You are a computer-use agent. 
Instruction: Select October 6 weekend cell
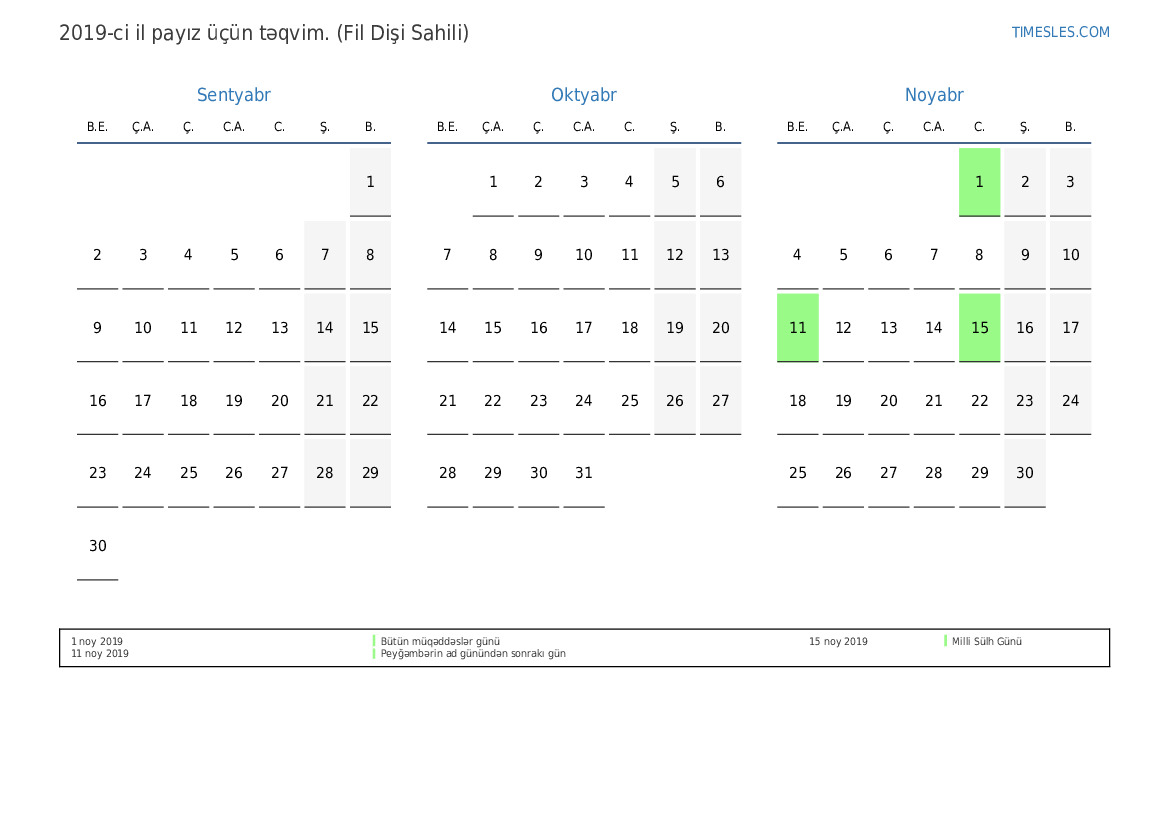pos(720,182)
